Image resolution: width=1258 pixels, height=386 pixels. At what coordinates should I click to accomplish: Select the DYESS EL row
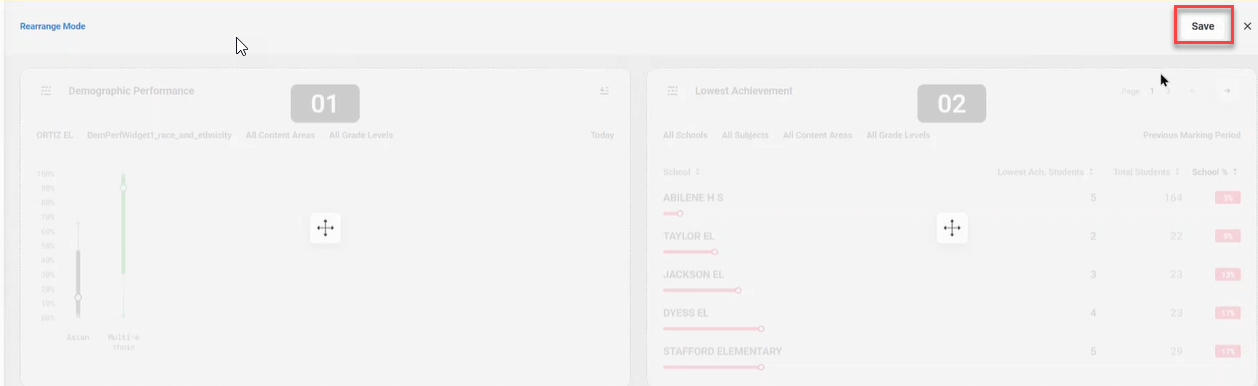[951, 318]
